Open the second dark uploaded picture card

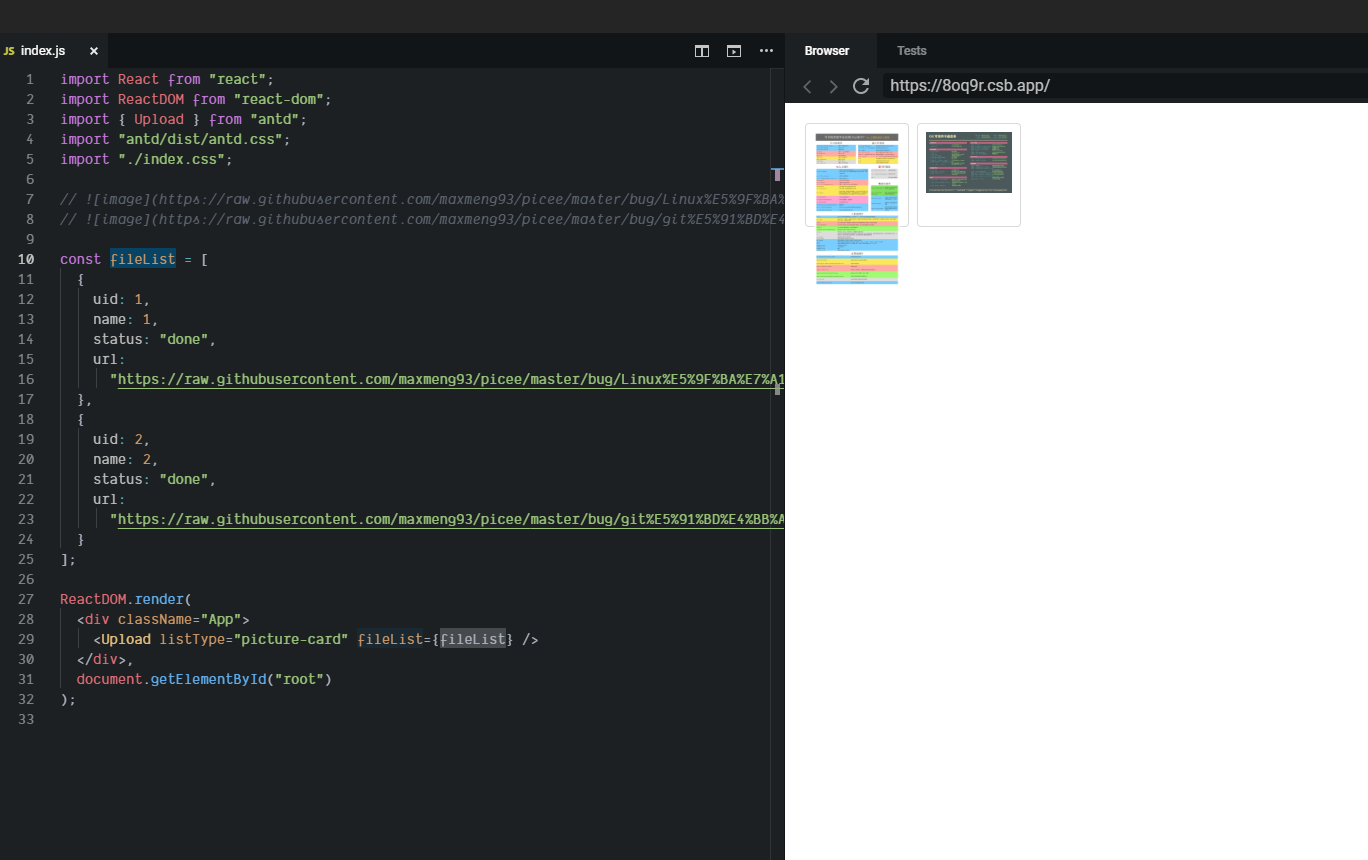[969, 175]
